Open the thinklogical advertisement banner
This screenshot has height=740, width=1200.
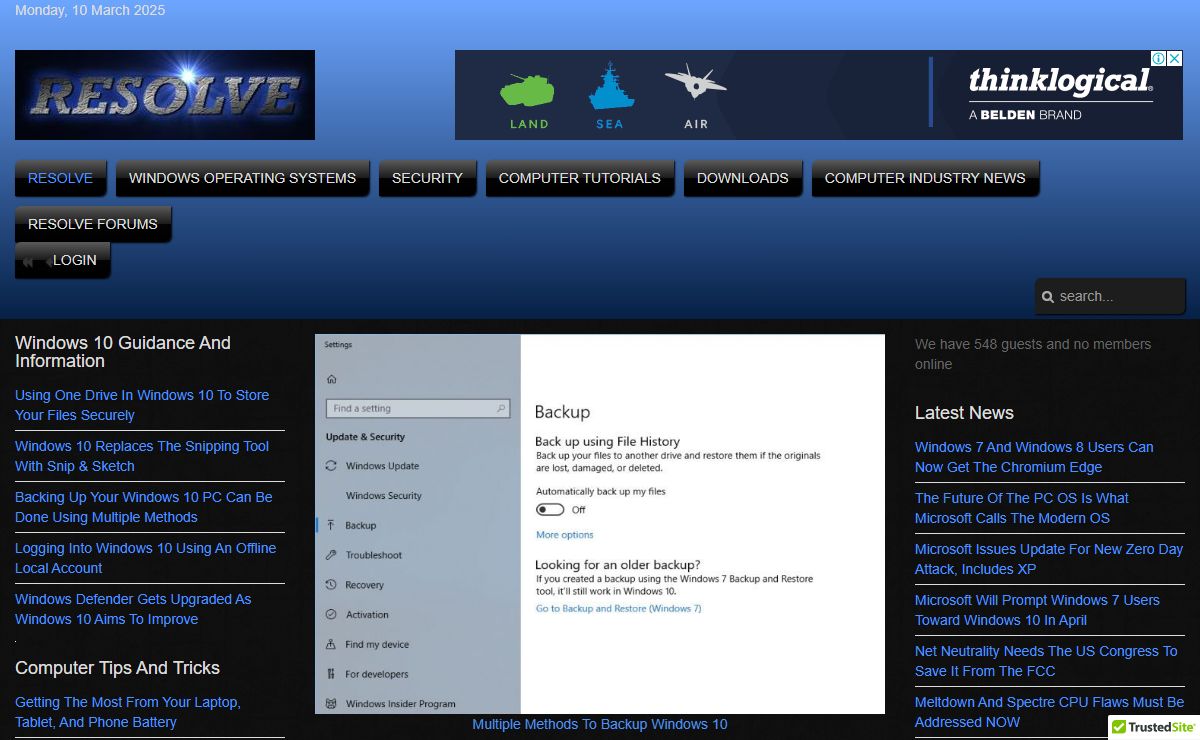[x=818, y=95]
